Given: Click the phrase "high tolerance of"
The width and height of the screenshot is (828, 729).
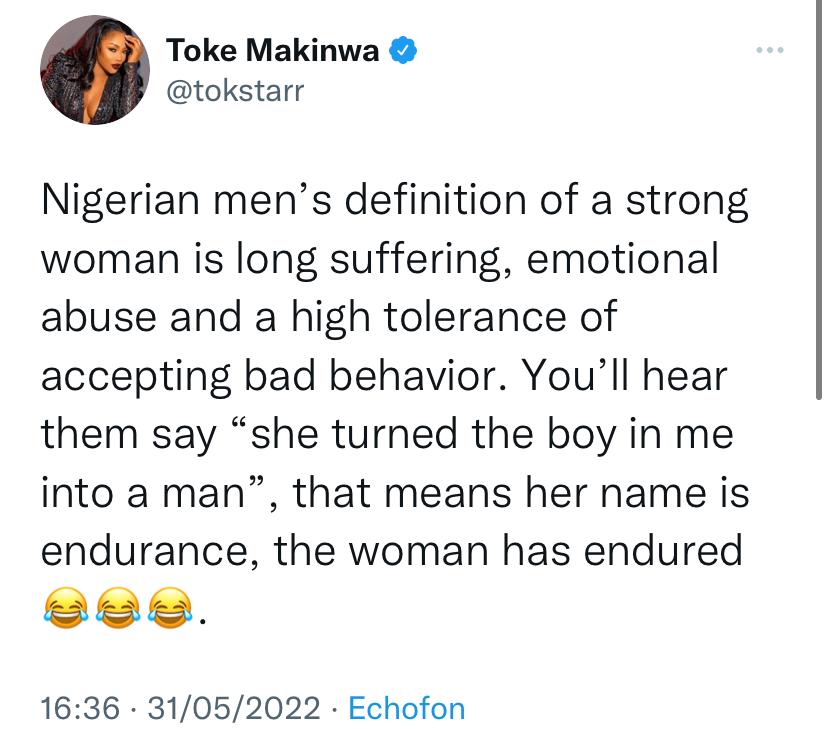Looking at the screenshot, I should (454, 317).
